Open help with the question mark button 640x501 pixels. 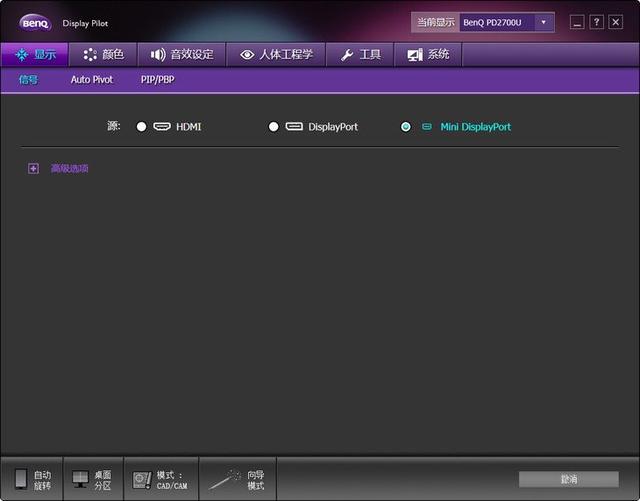596,22
